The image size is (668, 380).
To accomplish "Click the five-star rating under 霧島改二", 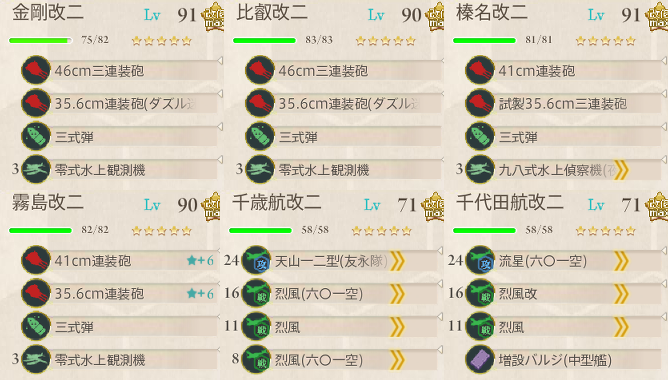I will [161, 230].
